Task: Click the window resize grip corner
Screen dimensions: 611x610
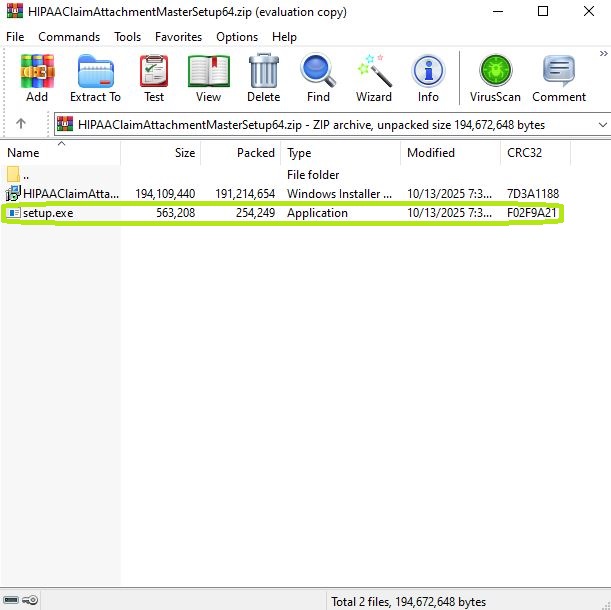Action: pyautogui.click(x=606, y=605)
